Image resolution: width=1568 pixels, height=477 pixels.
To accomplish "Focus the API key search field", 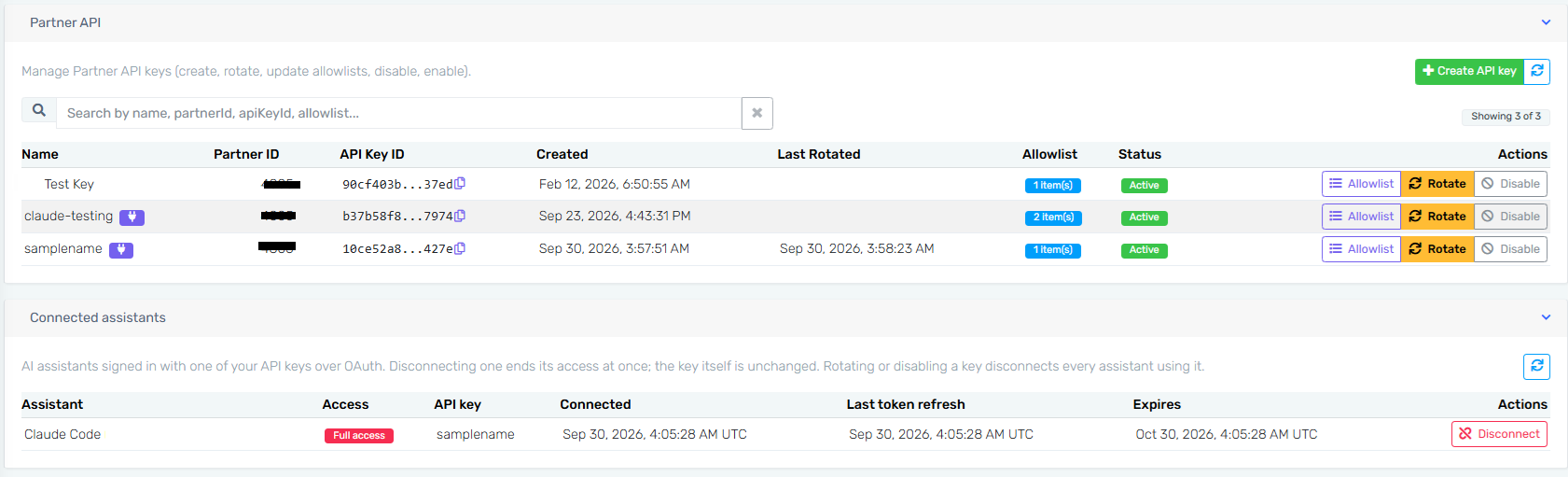I will click(399, 113).
